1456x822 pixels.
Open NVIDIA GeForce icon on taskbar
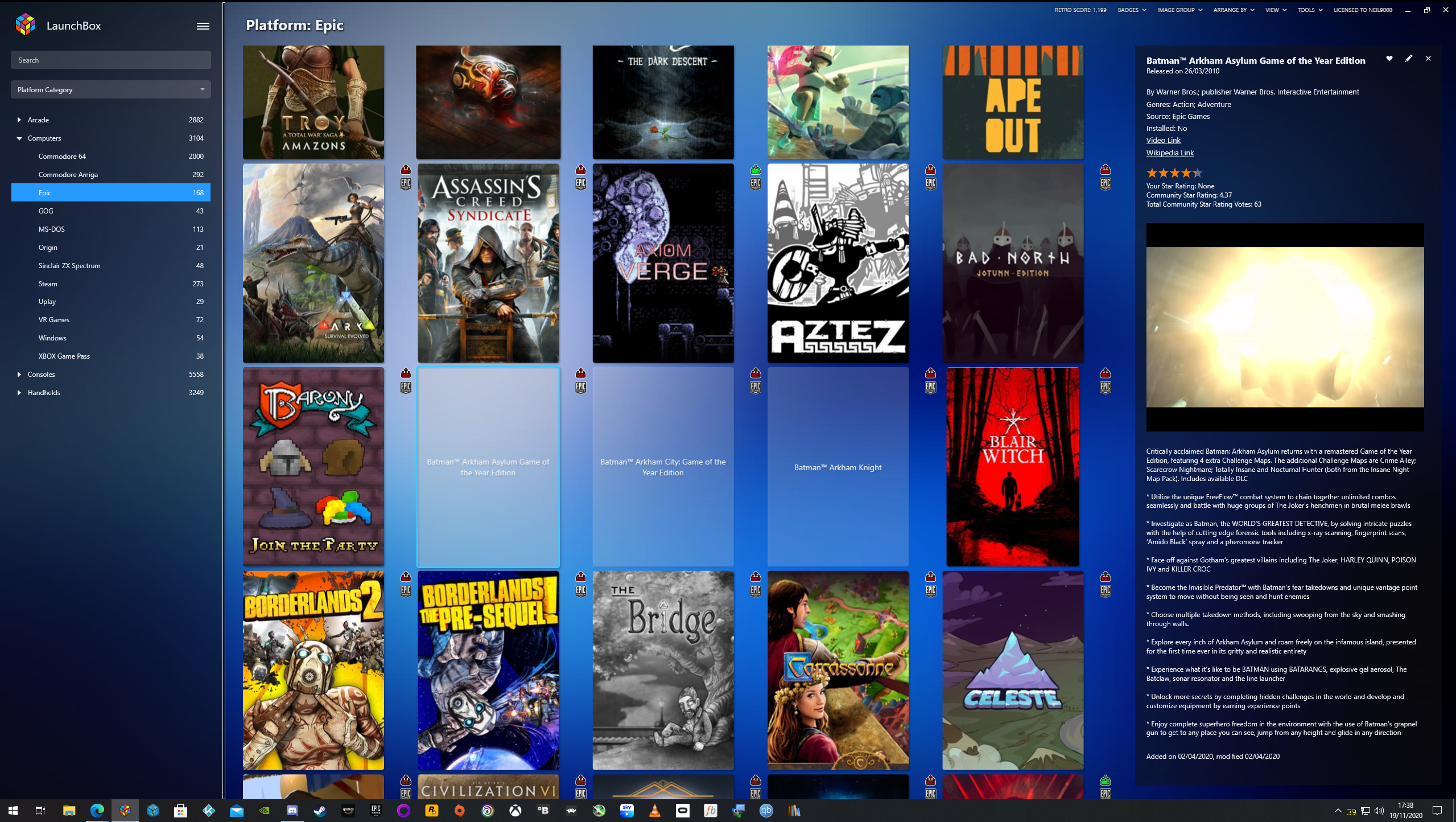coord(264,811)
